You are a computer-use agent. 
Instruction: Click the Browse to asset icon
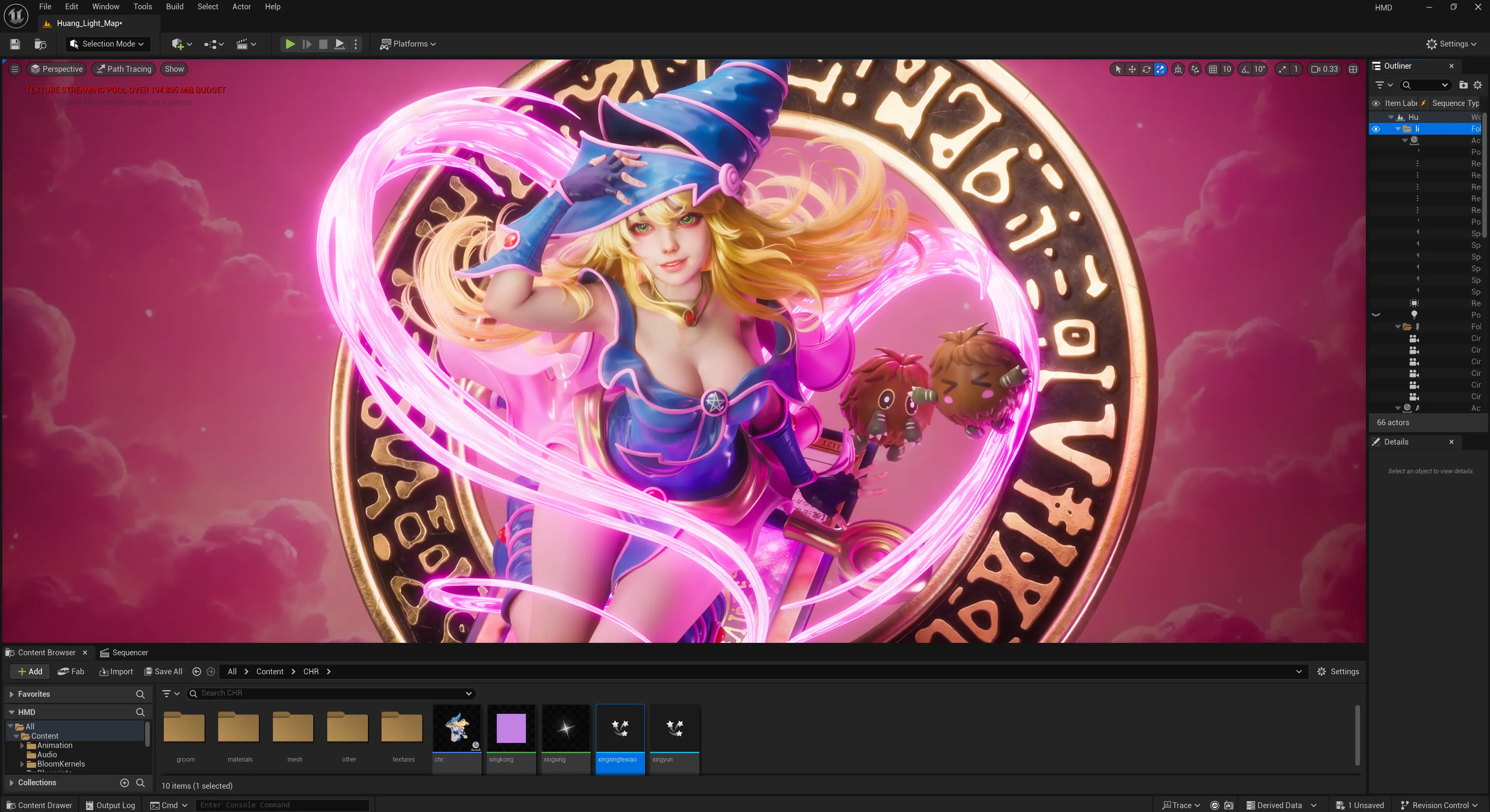(x=40, y=44)
